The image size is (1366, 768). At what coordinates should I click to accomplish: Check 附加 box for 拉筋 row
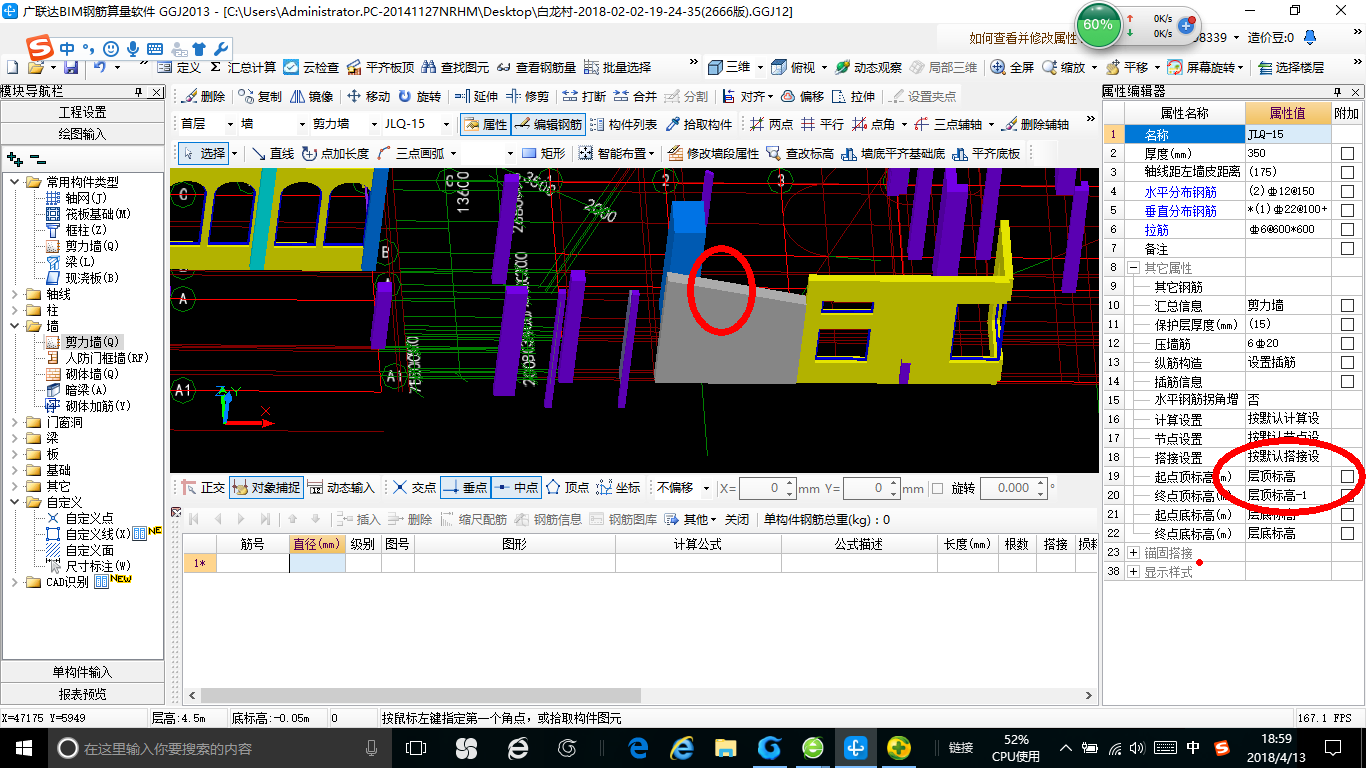point(1347,229)
